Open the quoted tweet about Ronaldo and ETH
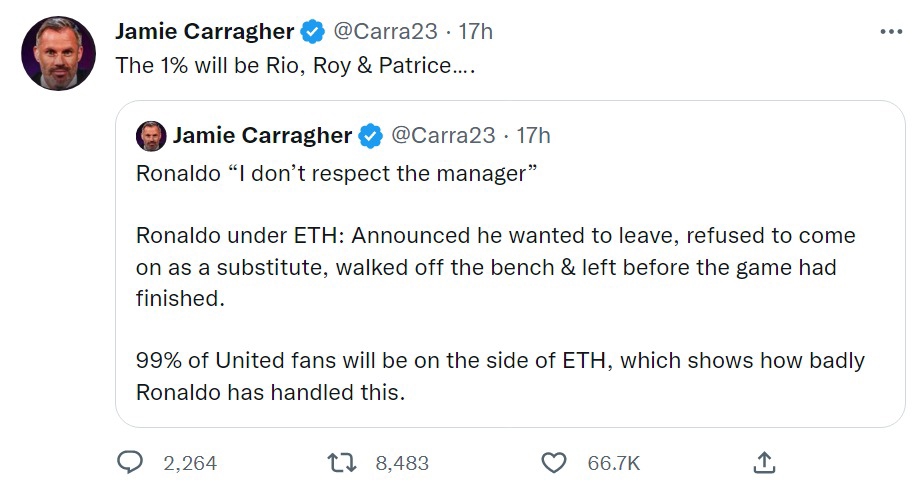 500,300
